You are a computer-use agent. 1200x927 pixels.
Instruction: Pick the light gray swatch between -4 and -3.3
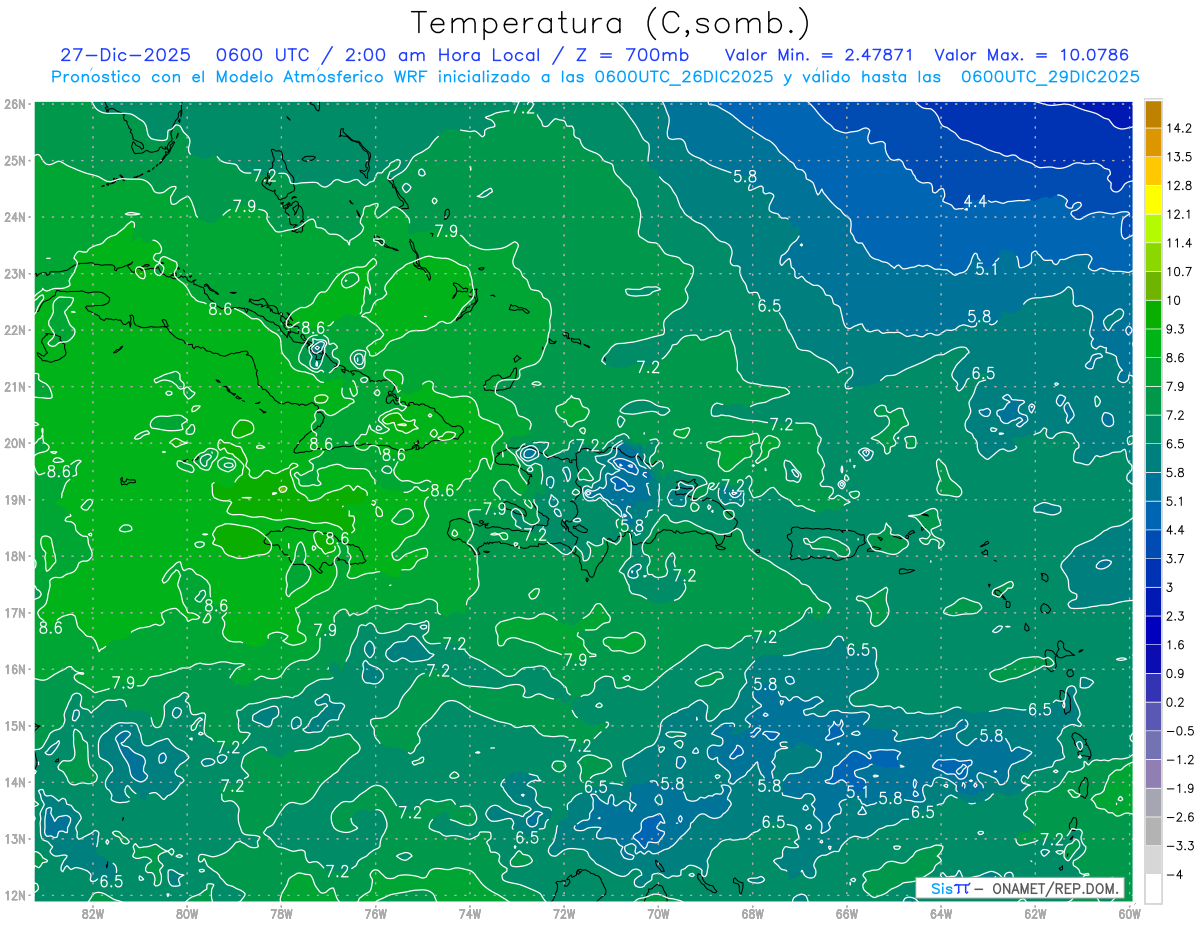click(1153, 860)
